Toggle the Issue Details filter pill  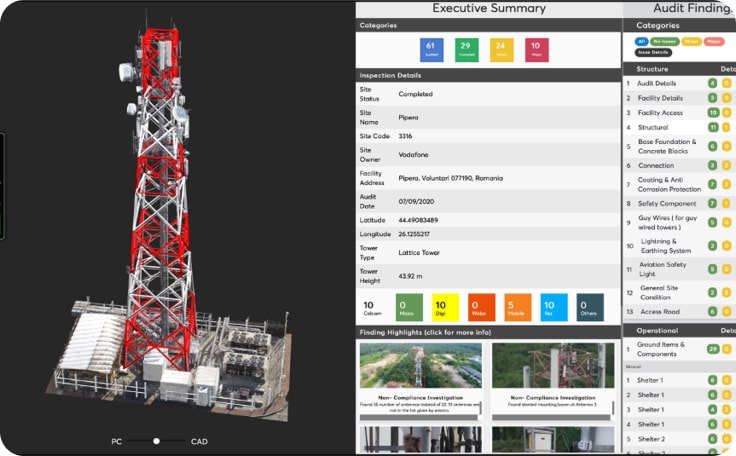click(x=652, y=52)
